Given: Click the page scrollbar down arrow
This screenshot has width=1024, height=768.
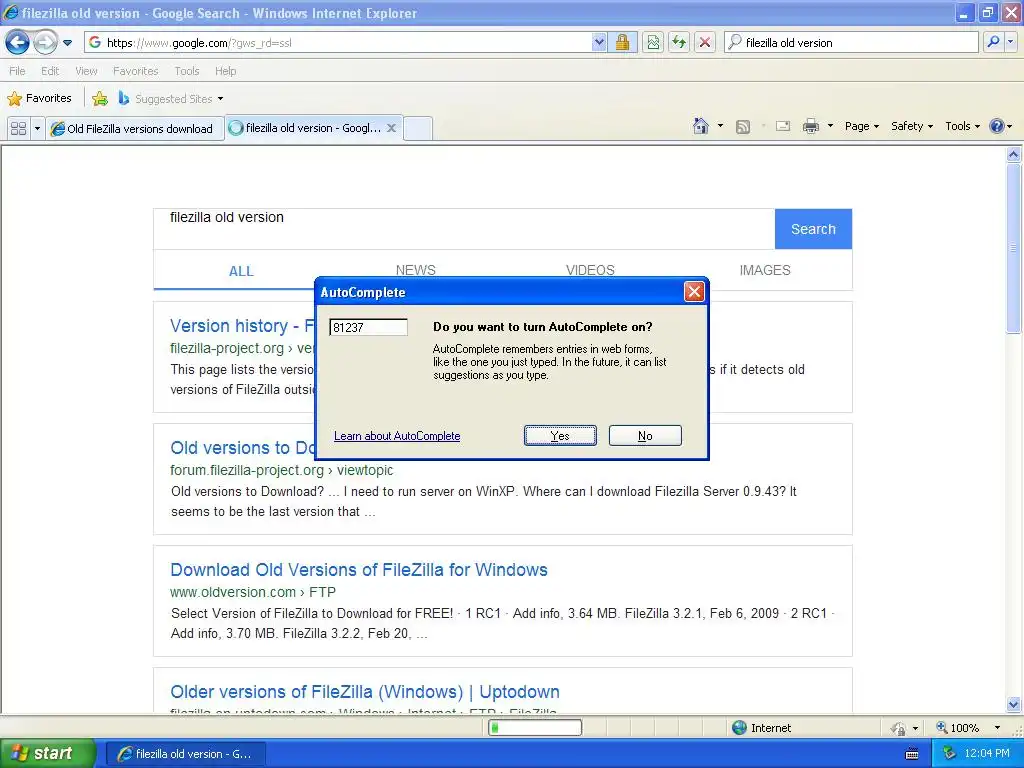Looking at the screenshot, I should coord(1014,704).
